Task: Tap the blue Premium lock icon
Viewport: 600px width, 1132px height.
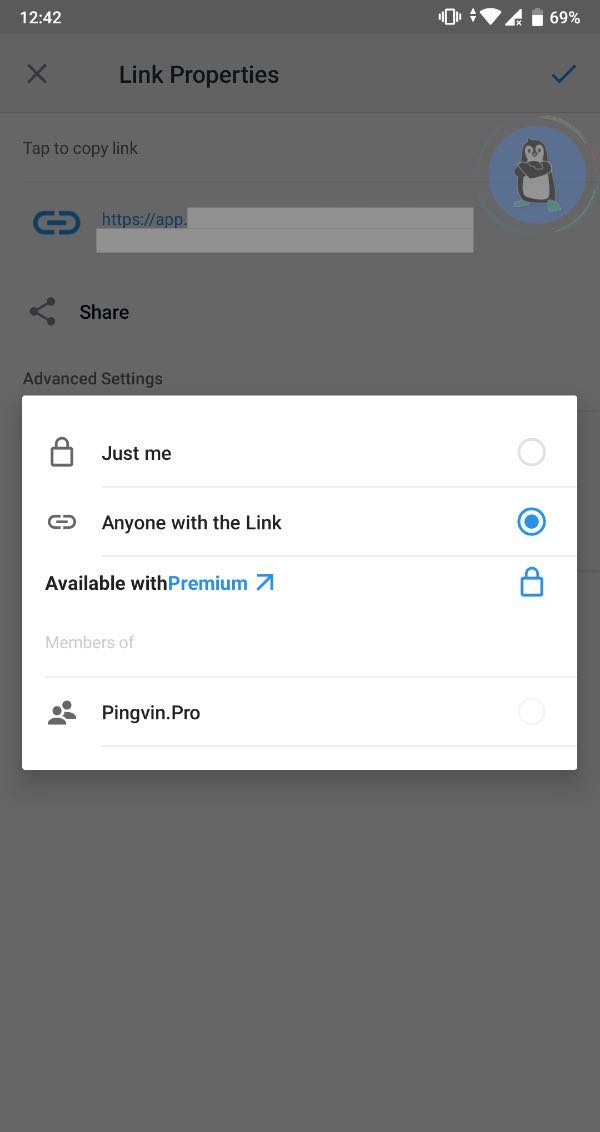Action: click(531, 582)
